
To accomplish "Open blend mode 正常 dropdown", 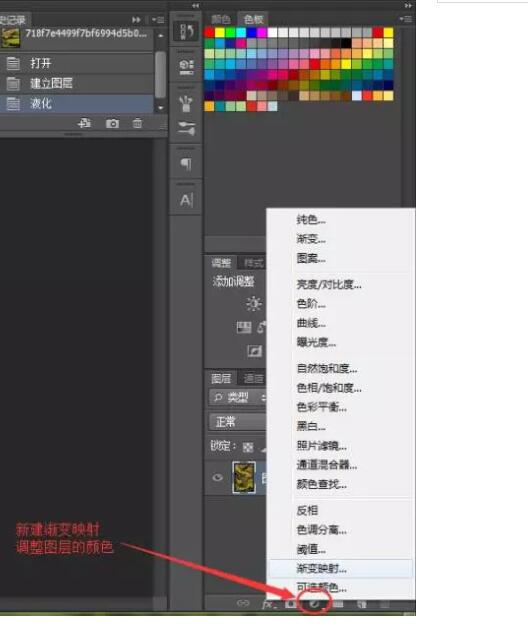I will tap(237, 422).
